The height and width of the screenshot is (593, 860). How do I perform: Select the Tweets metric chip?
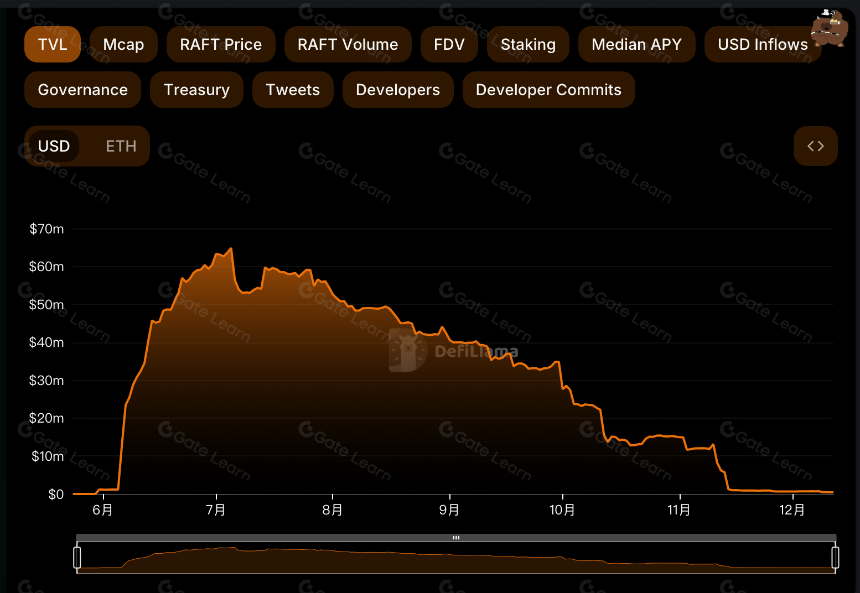pos(293,89)
